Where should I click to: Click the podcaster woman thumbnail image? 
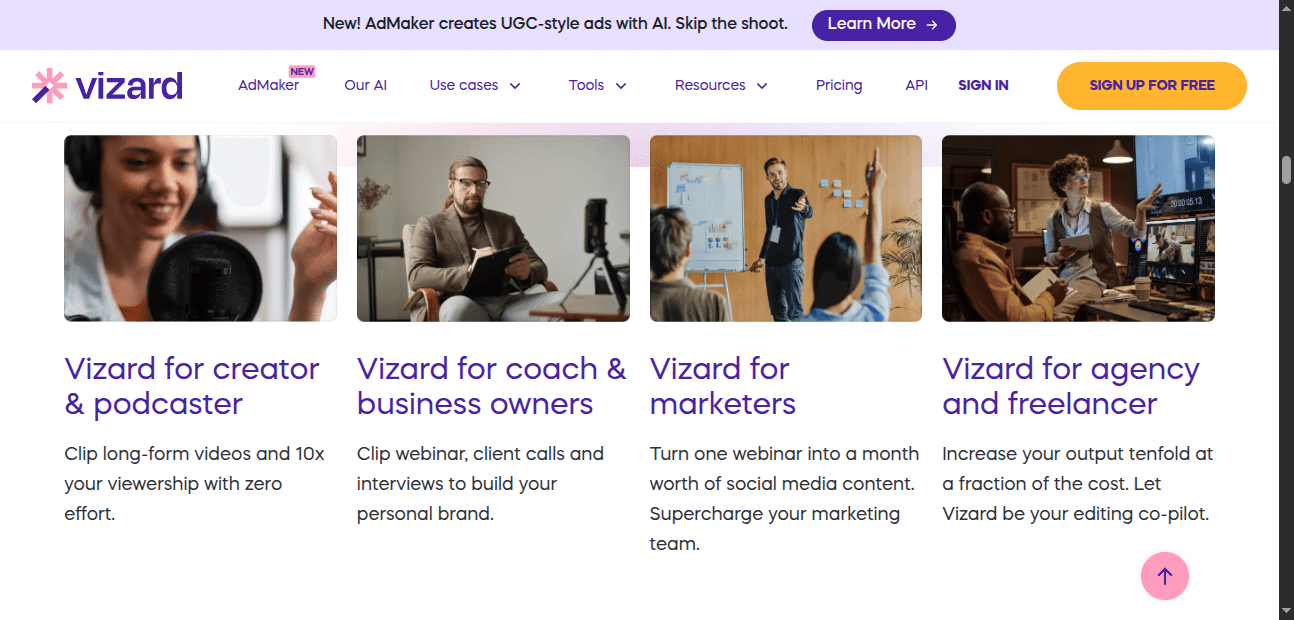[200, 228]
